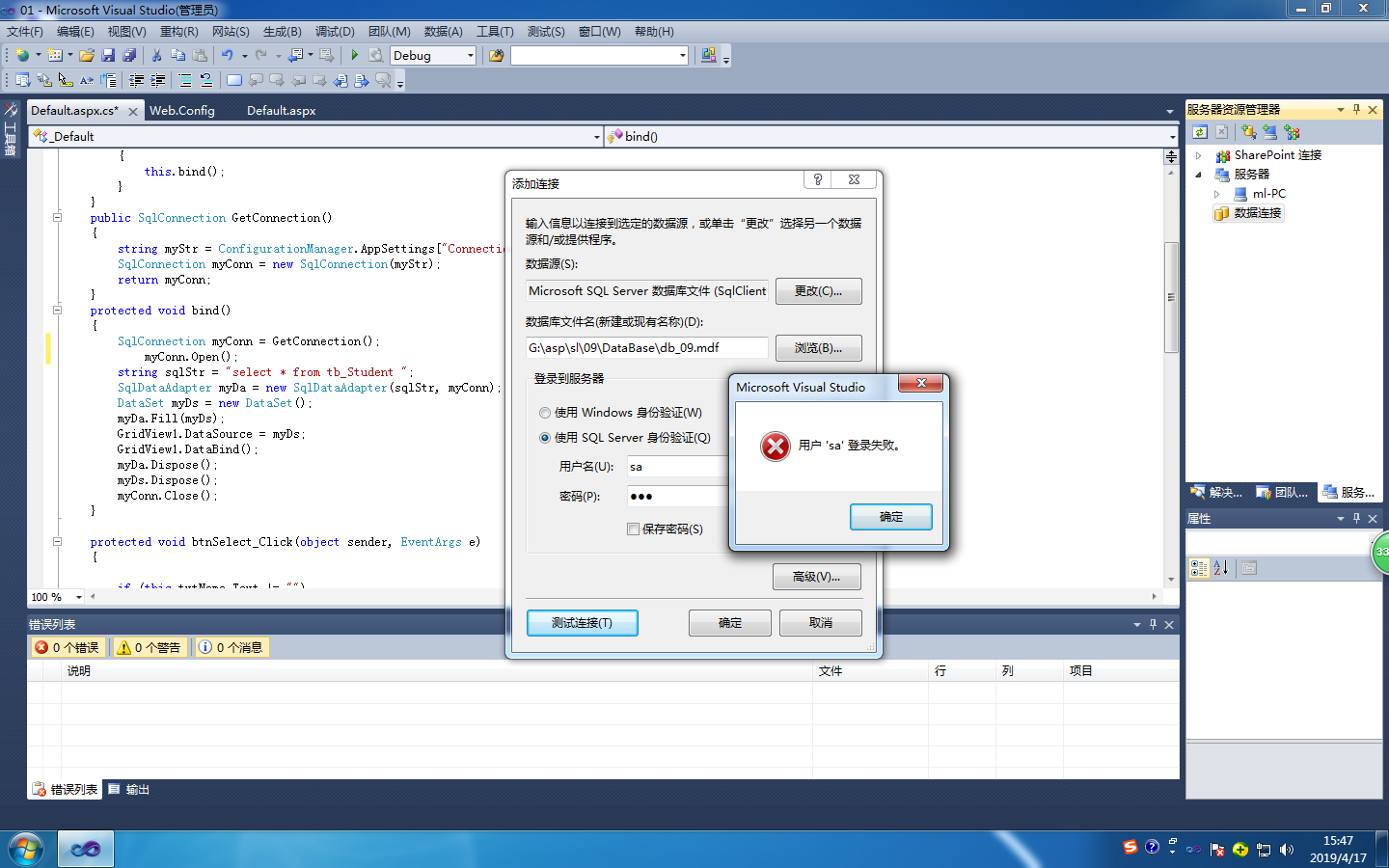Click the Copy icon in toolbar
The width and height of the screenshot is (1389, 868).
[x=177, y=55]
